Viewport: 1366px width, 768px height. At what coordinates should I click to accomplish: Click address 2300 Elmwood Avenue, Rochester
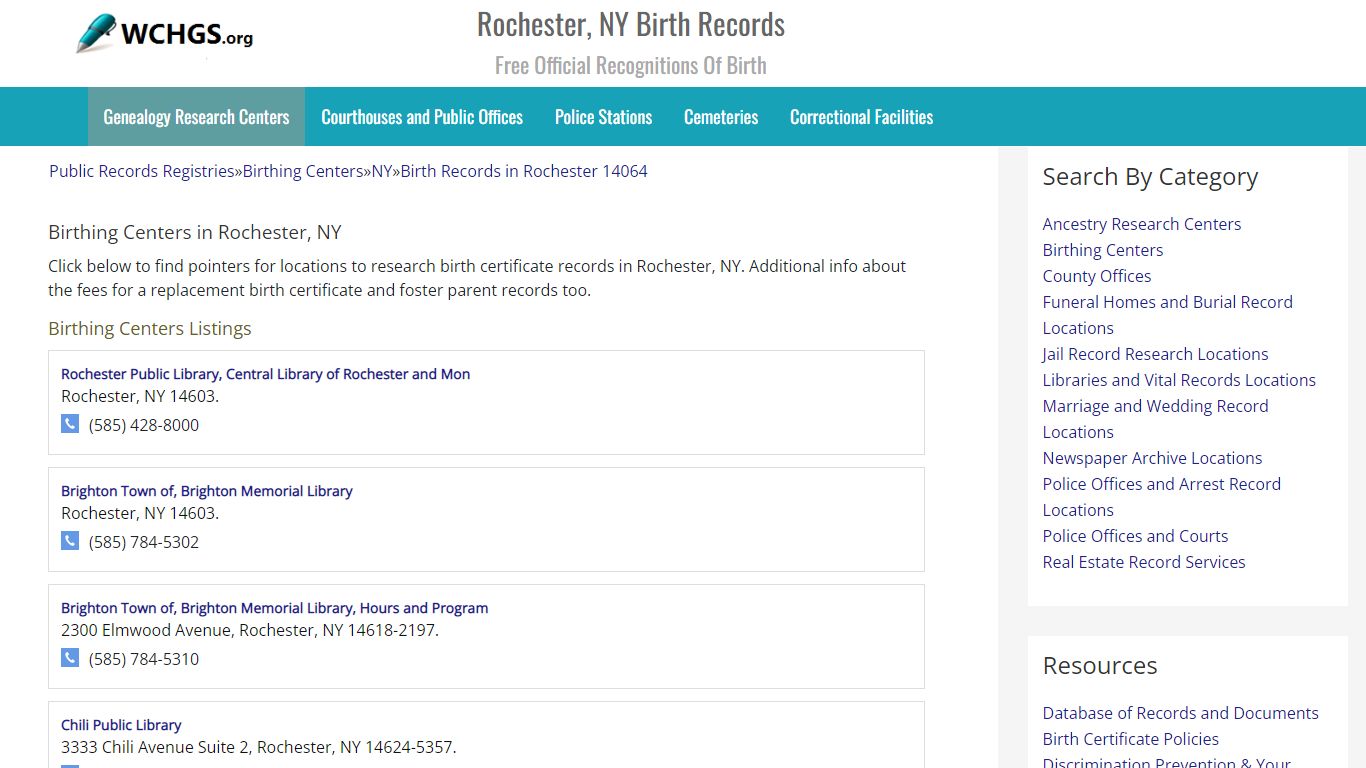(250, 630)
